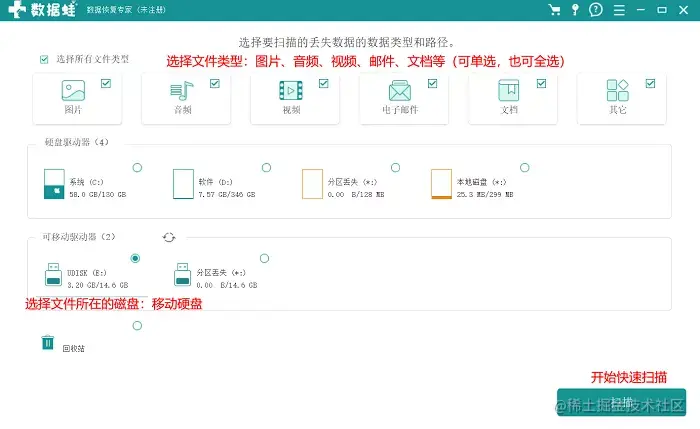This screenshot has width=700, height=429.
Task: Select the 其它 other type icon
Action: pyautogui.click(x=617, y=90)
